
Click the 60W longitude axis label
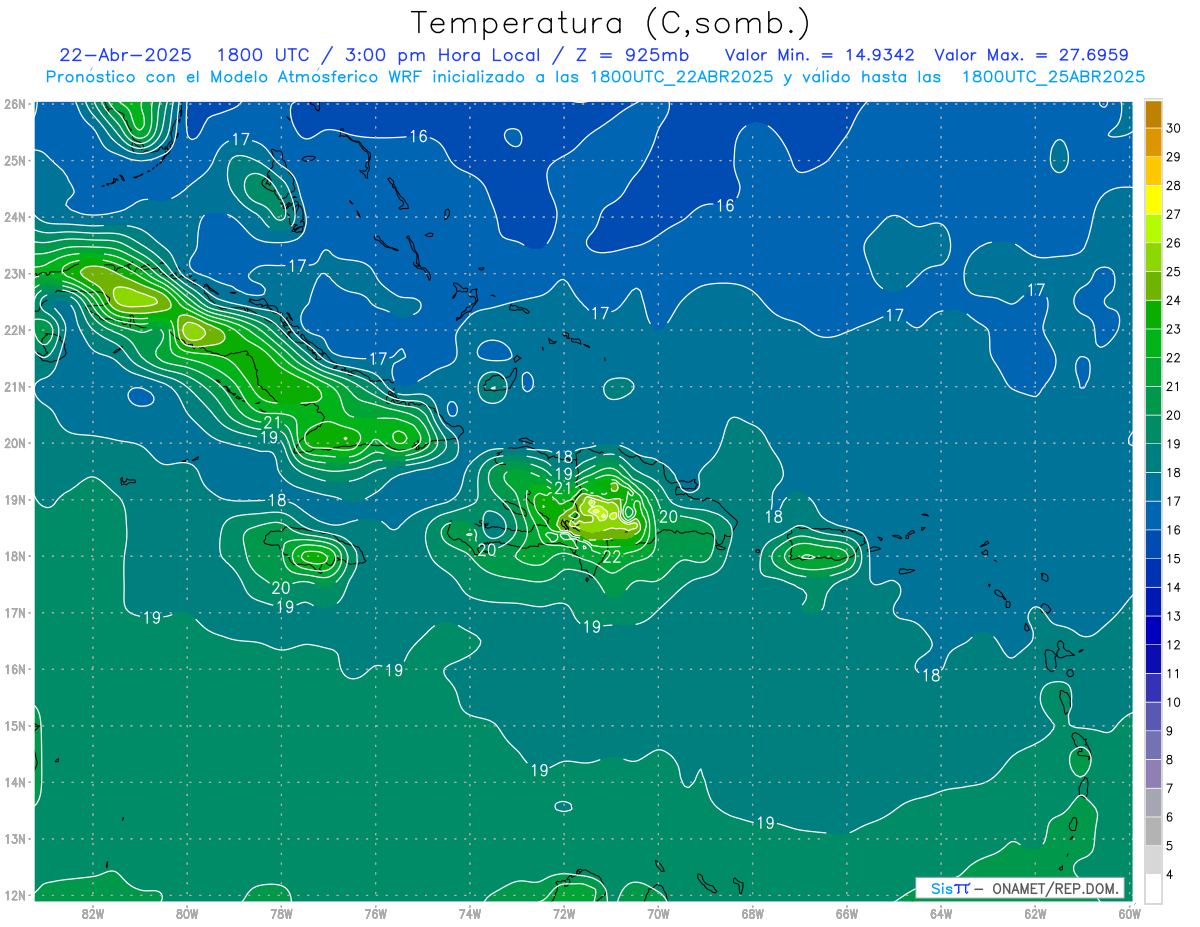[1129, 913]
